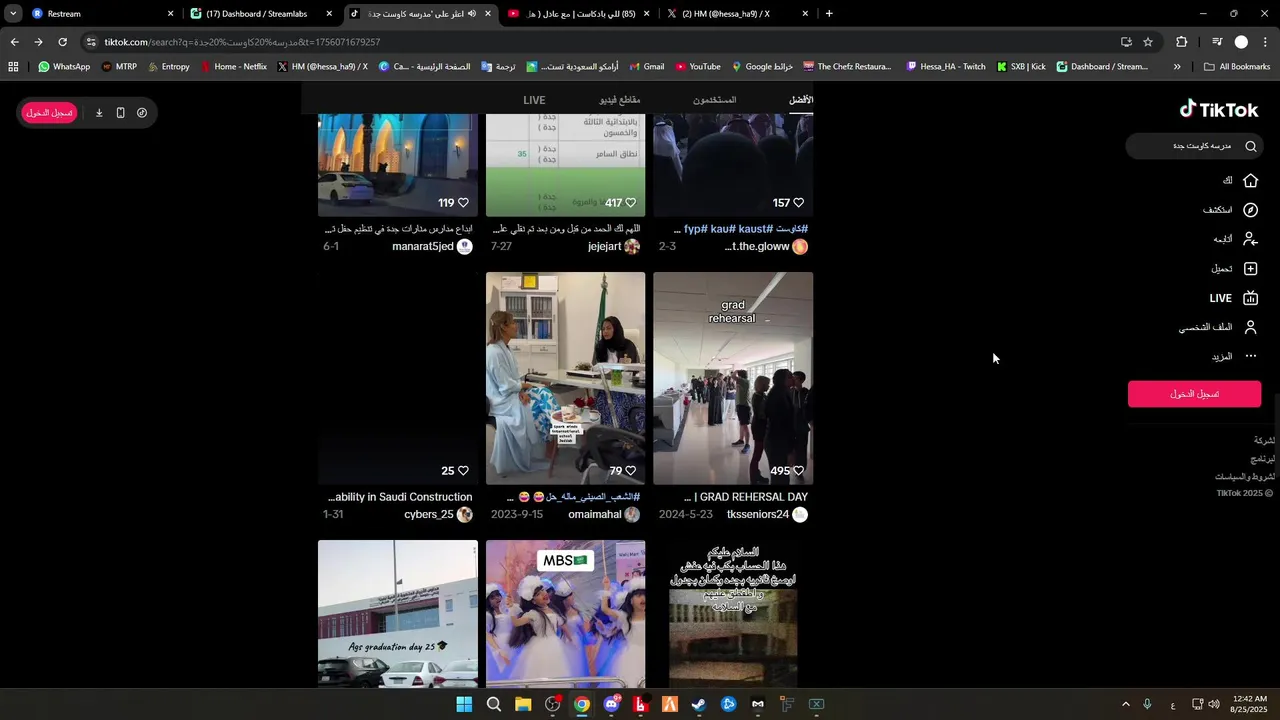Select the الأفضل top results tab
Image resolution: width=1280 pixels, height=720 pixels.
point(801,100)
